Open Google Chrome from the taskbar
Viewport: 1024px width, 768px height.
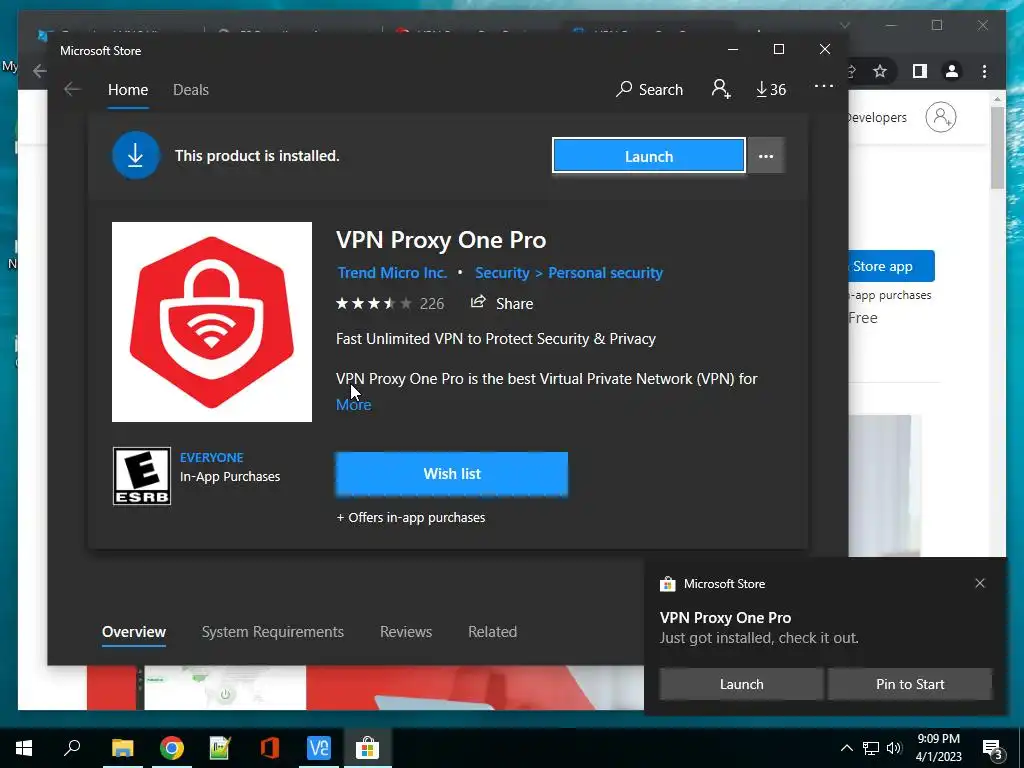pyautogui.click(x=172, y=748)
